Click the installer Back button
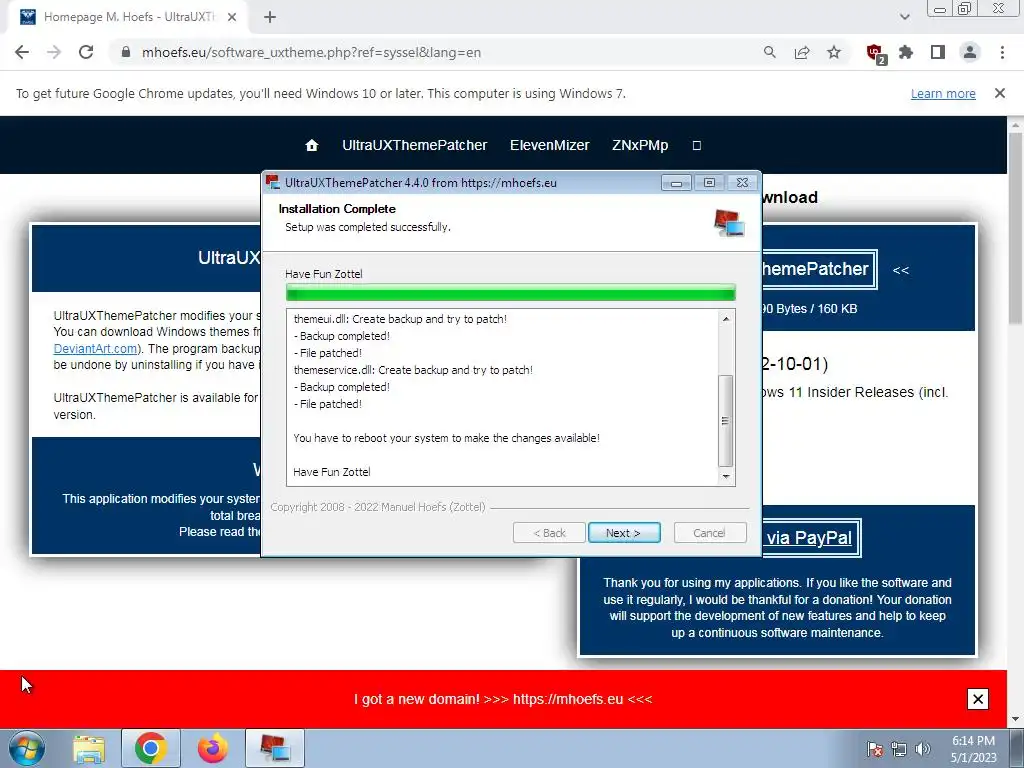Image resolution: width=1024 pixels, height=768 pixels. tap(549, 533)
